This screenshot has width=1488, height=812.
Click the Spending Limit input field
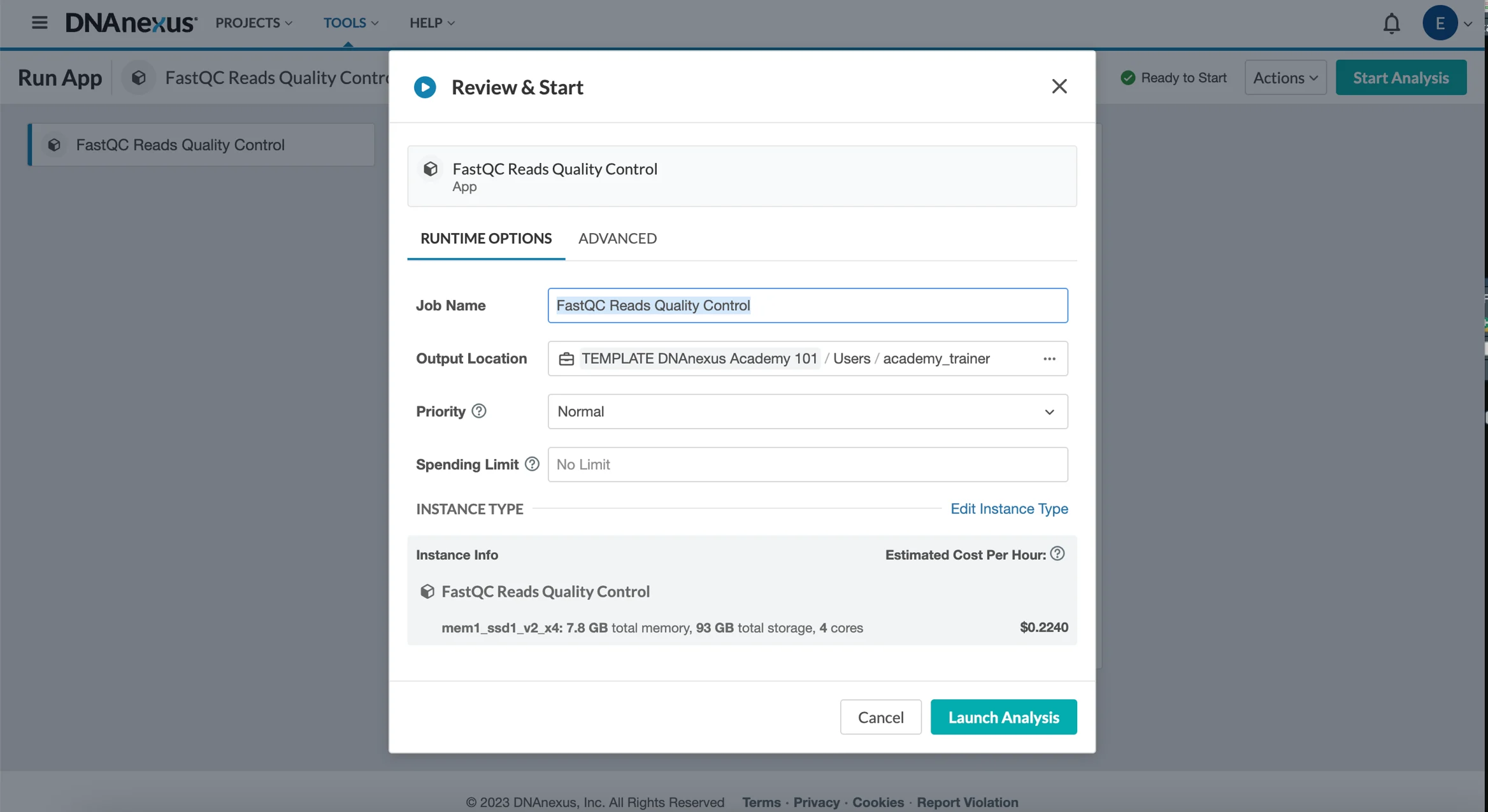807,464
